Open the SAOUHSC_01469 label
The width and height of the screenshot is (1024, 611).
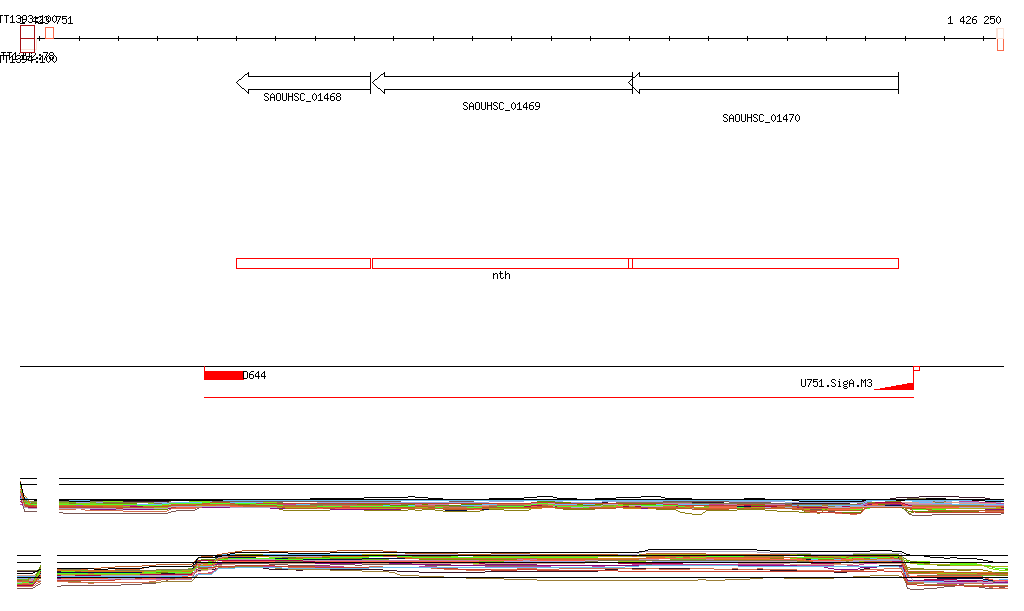click(x=502, y=106)
